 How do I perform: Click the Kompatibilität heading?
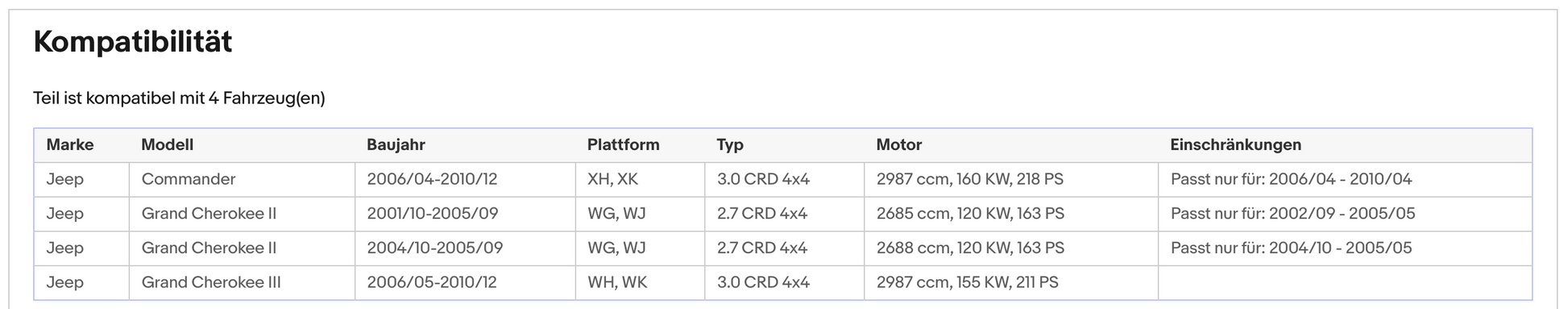pyautogui.click(x=133, y=42)
